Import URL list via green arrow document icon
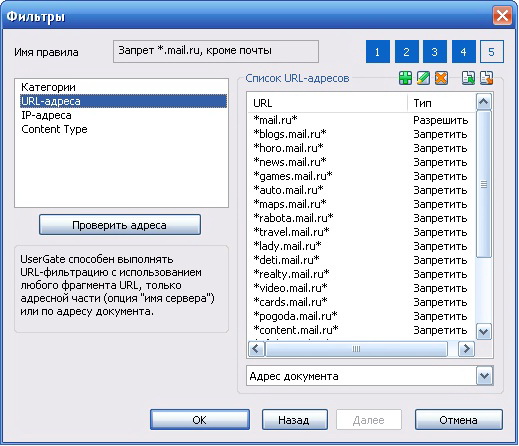This screenshot has height=446, width=519. pos(468,78)
